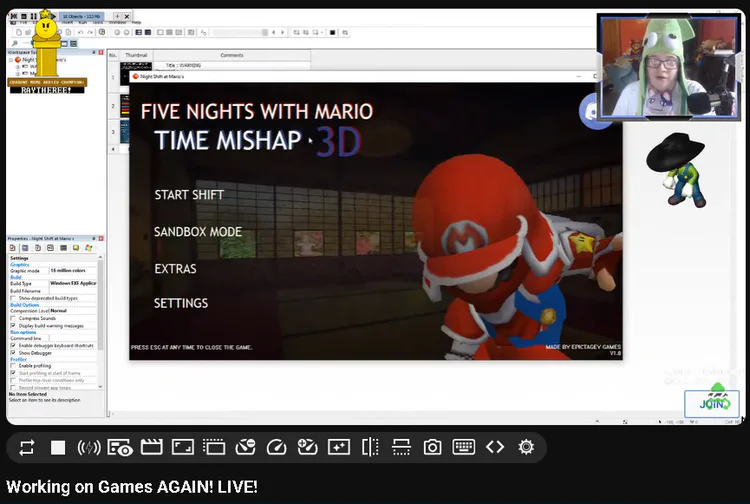Click the speedometer minus icon
This screenshot has width=750, height=504.
(245, 448)
